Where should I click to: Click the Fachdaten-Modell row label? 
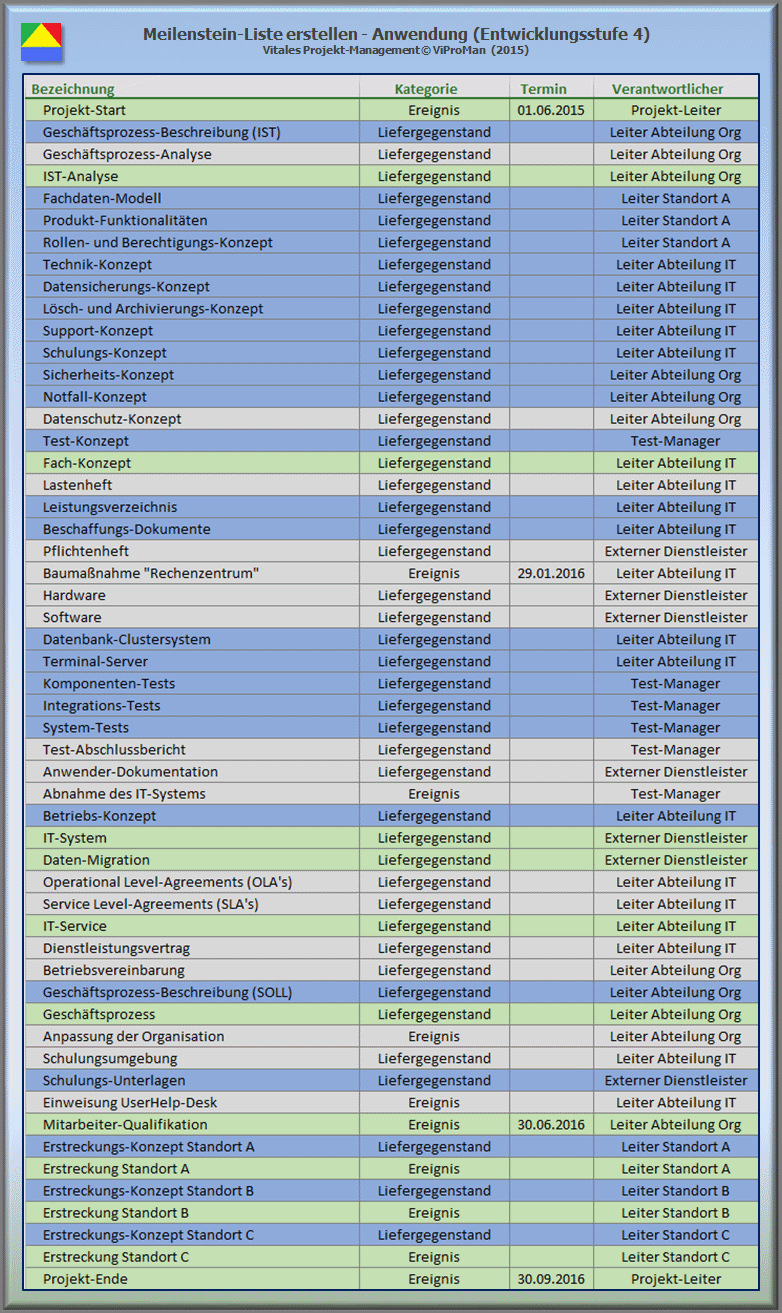tap(102, 198)
